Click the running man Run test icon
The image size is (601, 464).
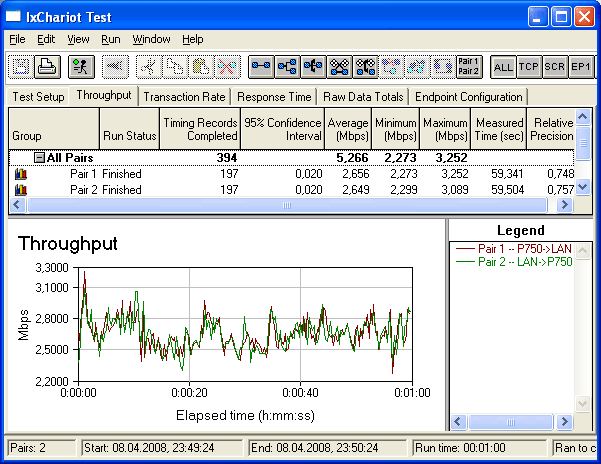pyautogui.click(x=81, y=66)
